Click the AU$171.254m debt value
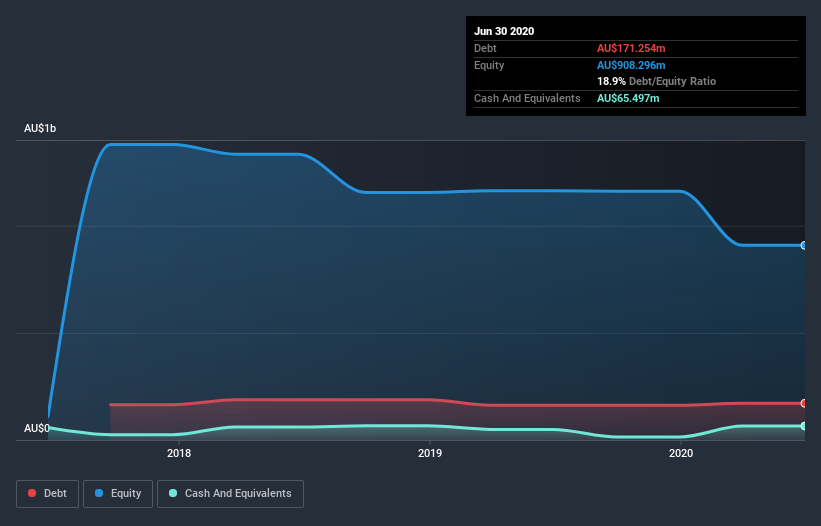The image size is (821, 526). 631,48
